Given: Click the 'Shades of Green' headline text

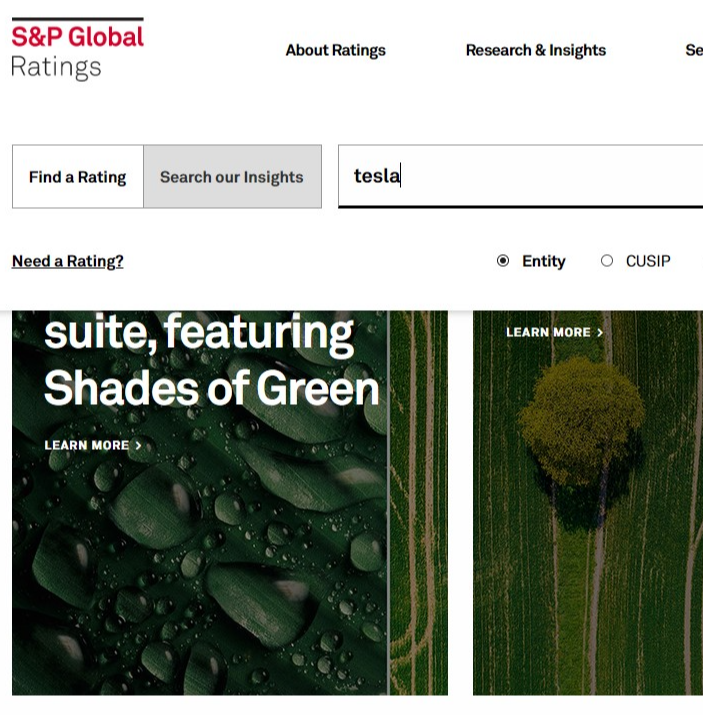Looking at the screenshot, I should pyautogui.click(x=212, y=389).
